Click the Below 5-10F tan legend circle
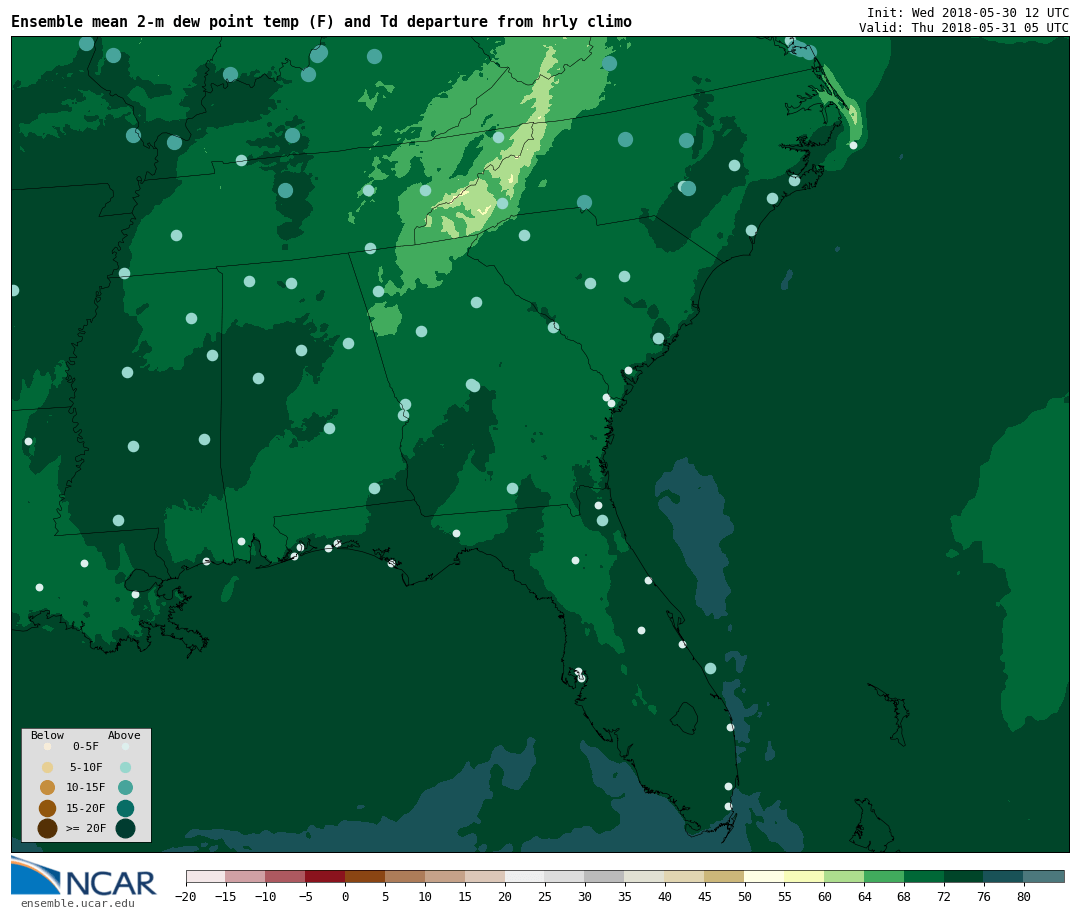This screenshot has width=1080, height=915. coord(48,768)
